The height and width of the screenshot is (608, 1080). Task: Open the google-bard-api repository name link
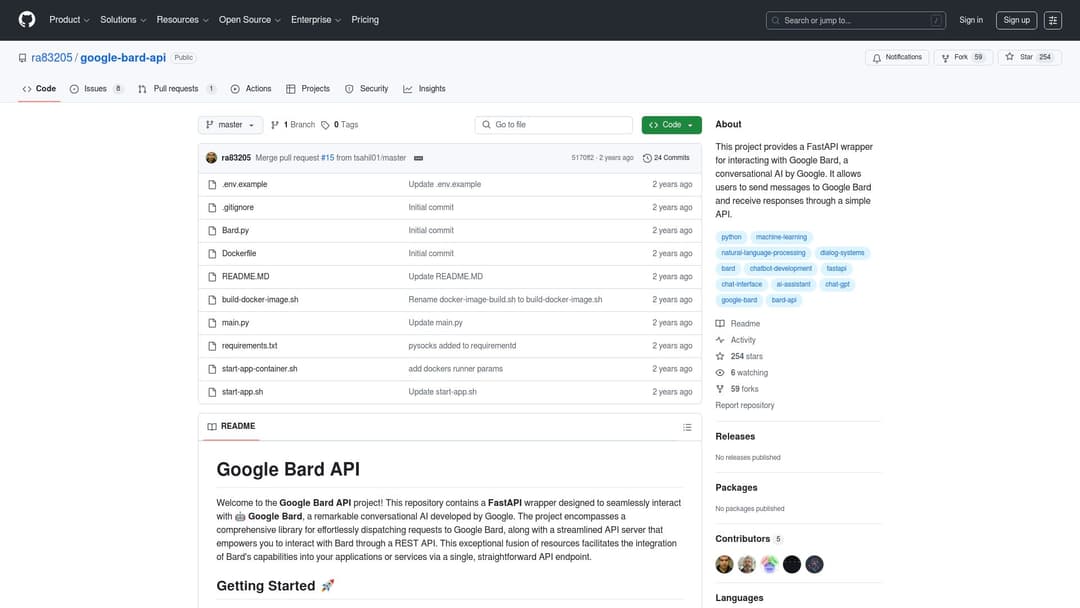(x=123, y=58)
